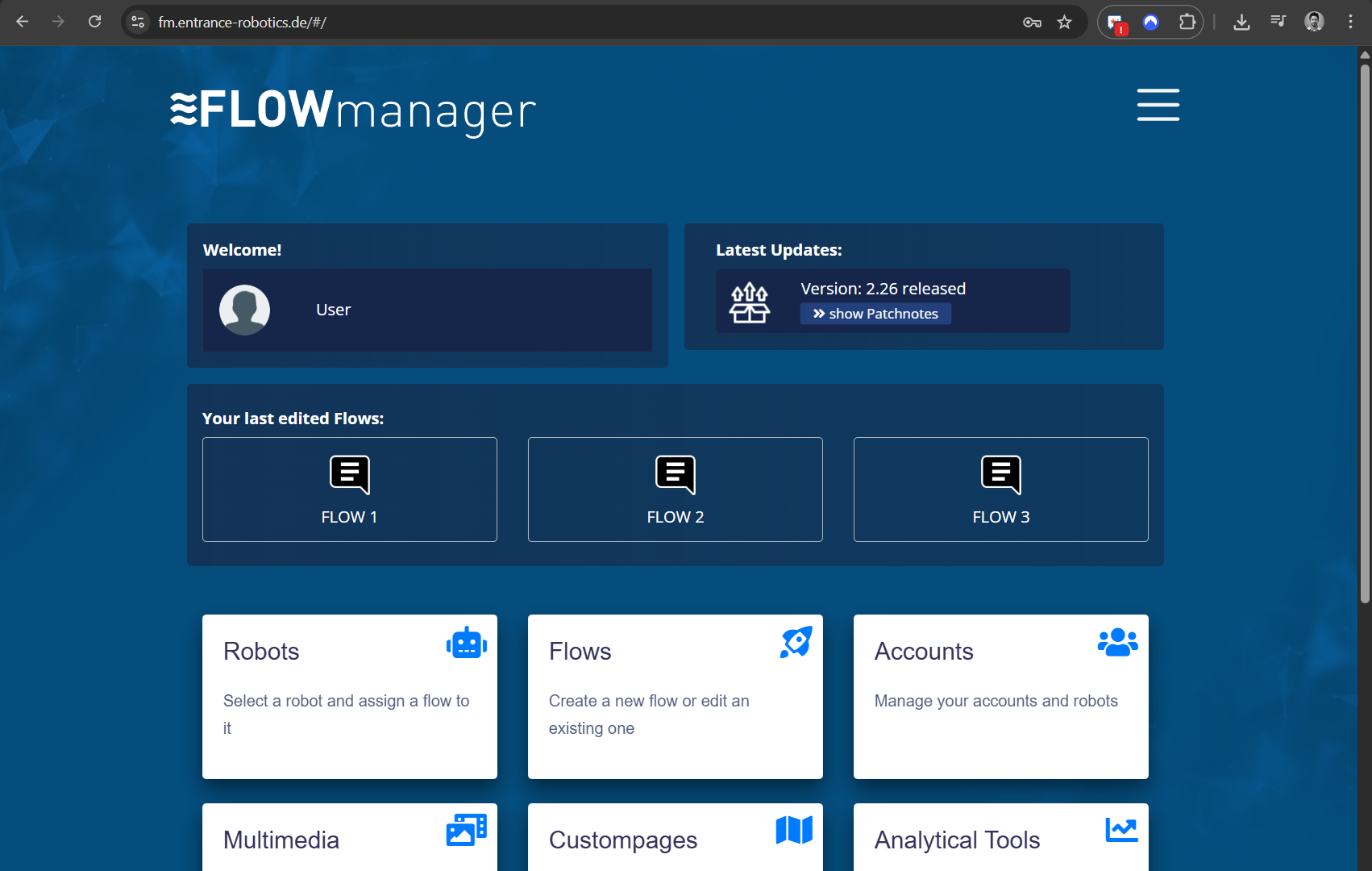
Task: Click the updates box icon
Action: (x=750, y=302)
